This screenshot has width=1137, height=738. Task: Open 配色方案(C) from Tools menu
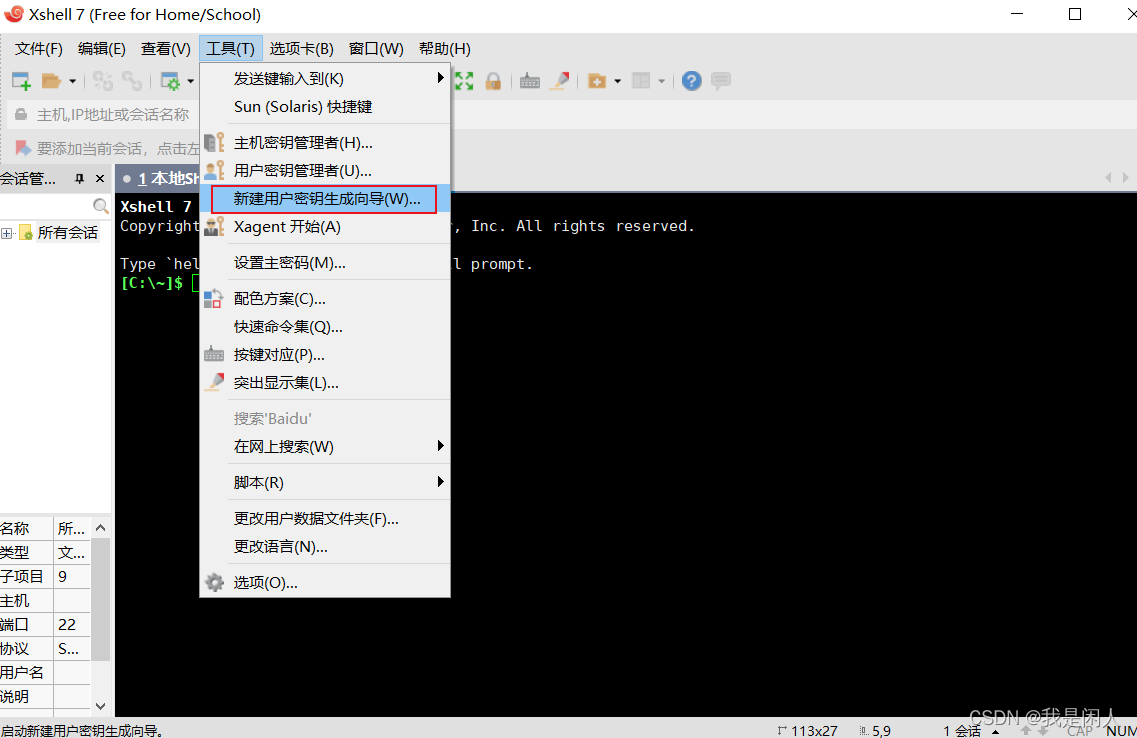(x=325, y=299)
